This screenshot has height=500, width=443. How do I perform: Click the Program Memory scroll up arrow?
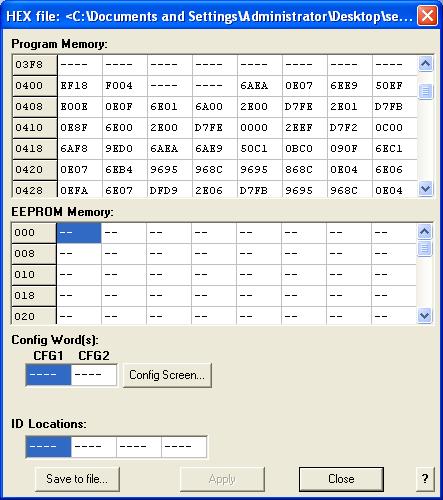point(425,64)
